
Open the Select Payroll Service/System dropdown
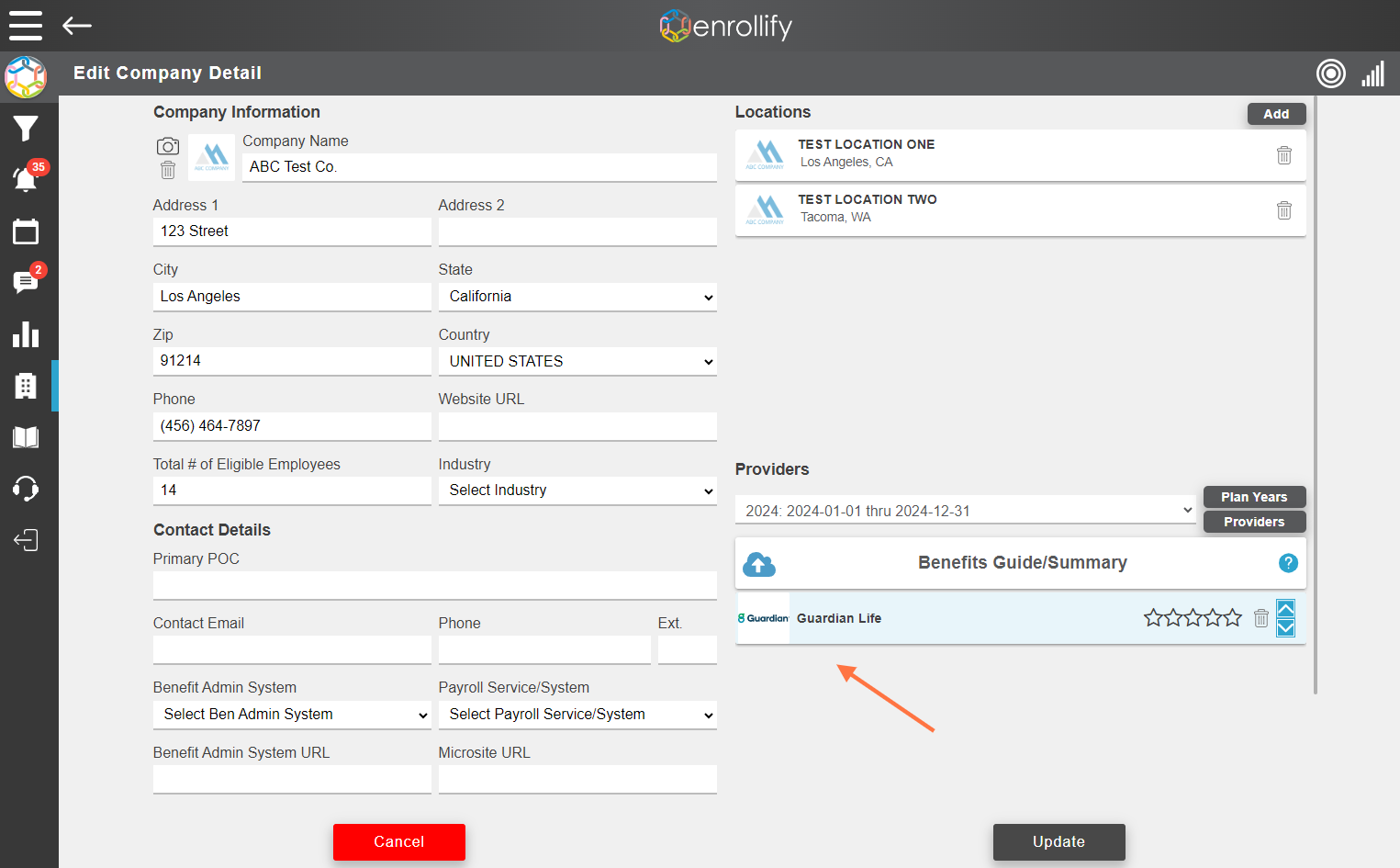(577, 715)
